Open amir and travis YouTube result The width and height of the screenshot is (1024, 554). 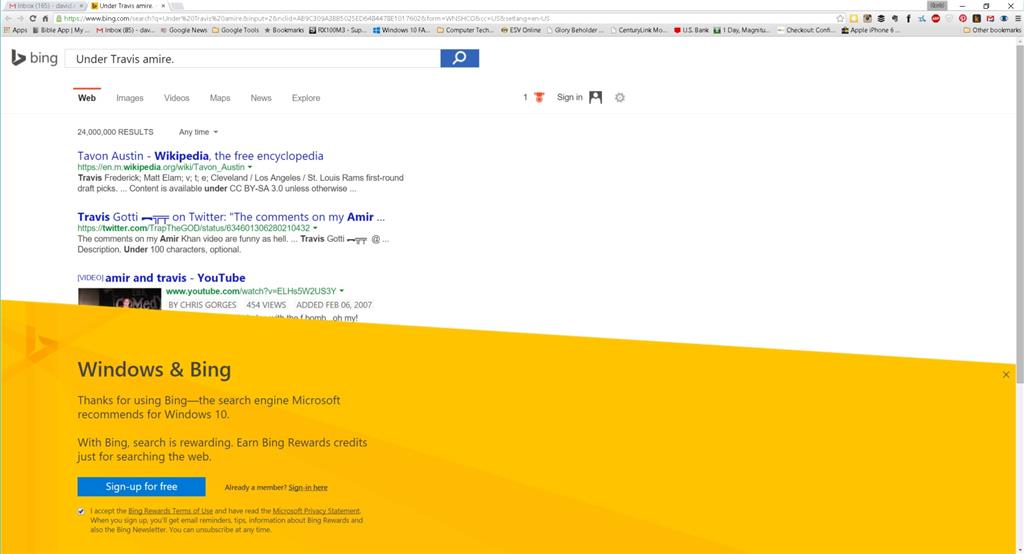175,278
